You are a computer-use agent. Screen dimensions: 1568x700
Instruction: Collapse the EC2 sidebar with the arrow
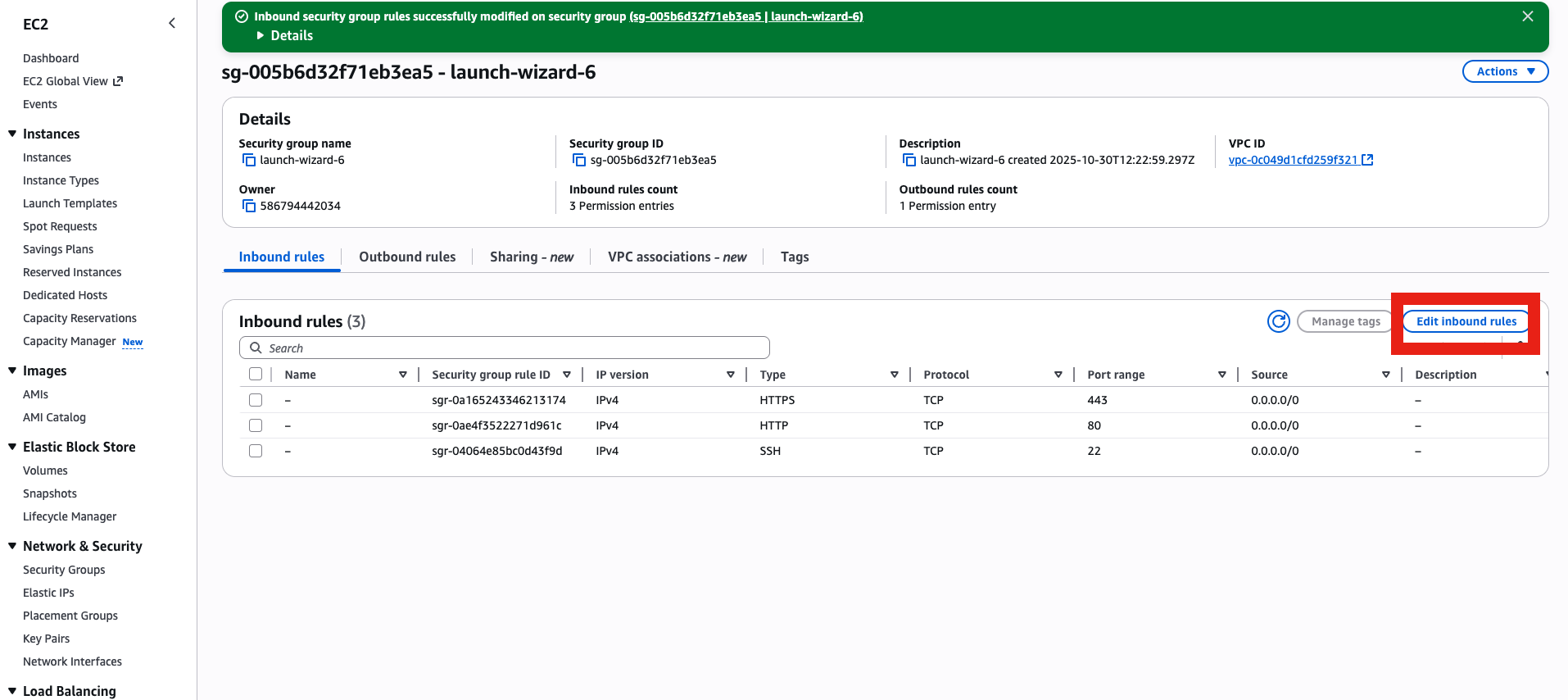point(172,23)
